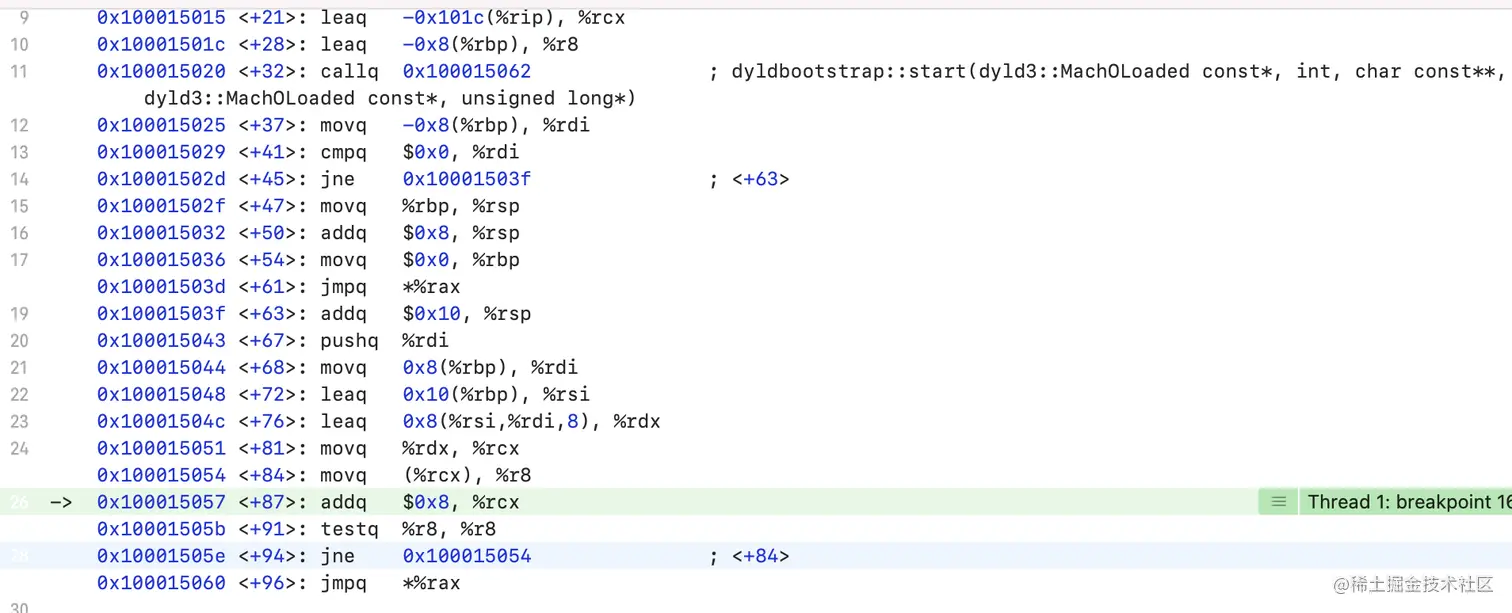Click gutter line number 19
The image size is (1512, 613).
19,315
